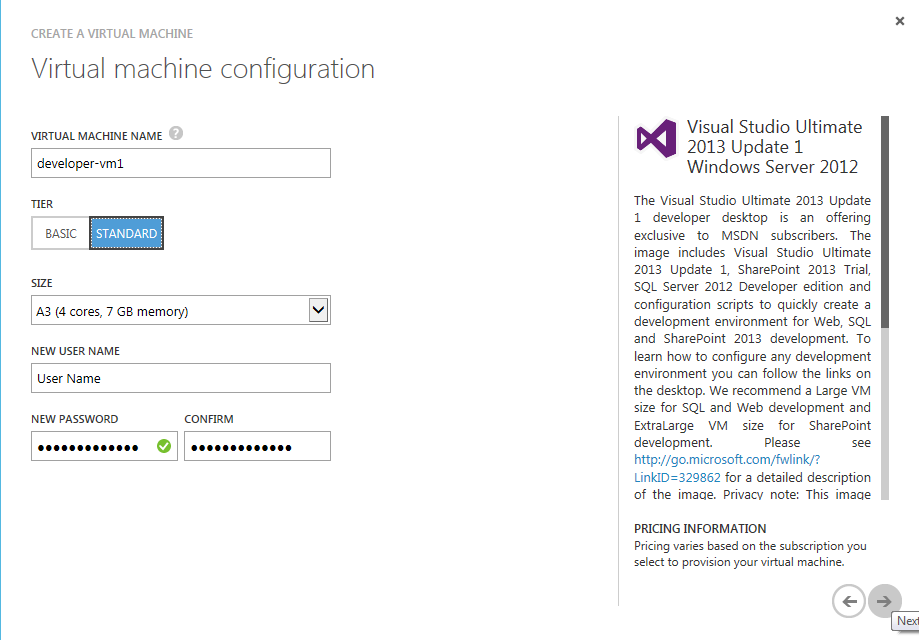Image resolution: width=919 pixels, height=640 pixels.
Task: Select the STANDARD tier
Action: [127, 233]
